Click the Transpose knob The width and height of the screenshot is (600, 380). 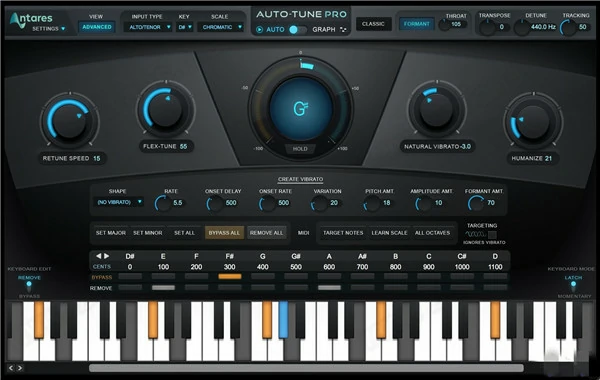tap(487, 28)
